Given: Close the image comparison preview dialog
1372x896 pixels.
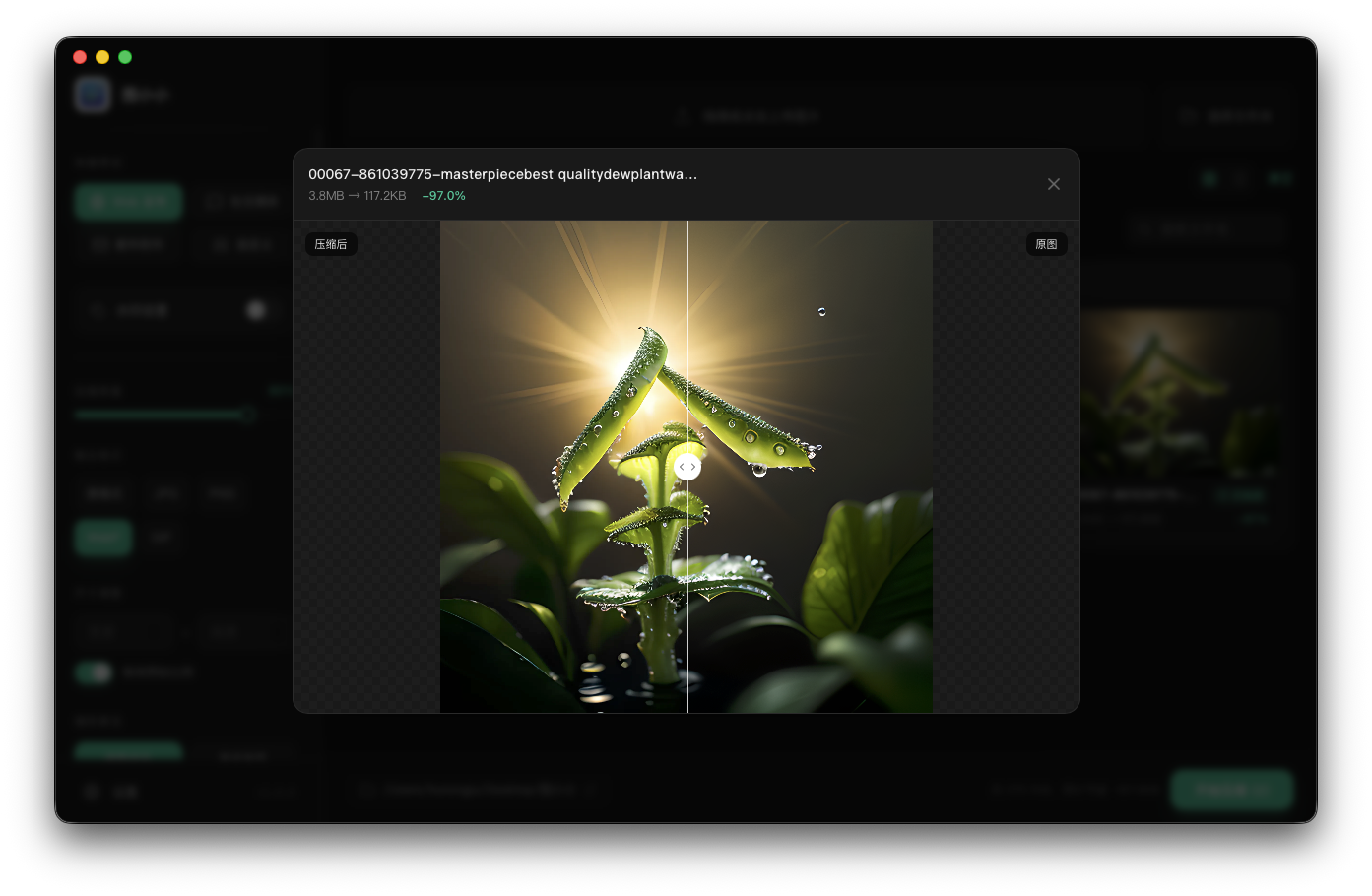Looking at the screenshot, I should (x=1053, y=184).
